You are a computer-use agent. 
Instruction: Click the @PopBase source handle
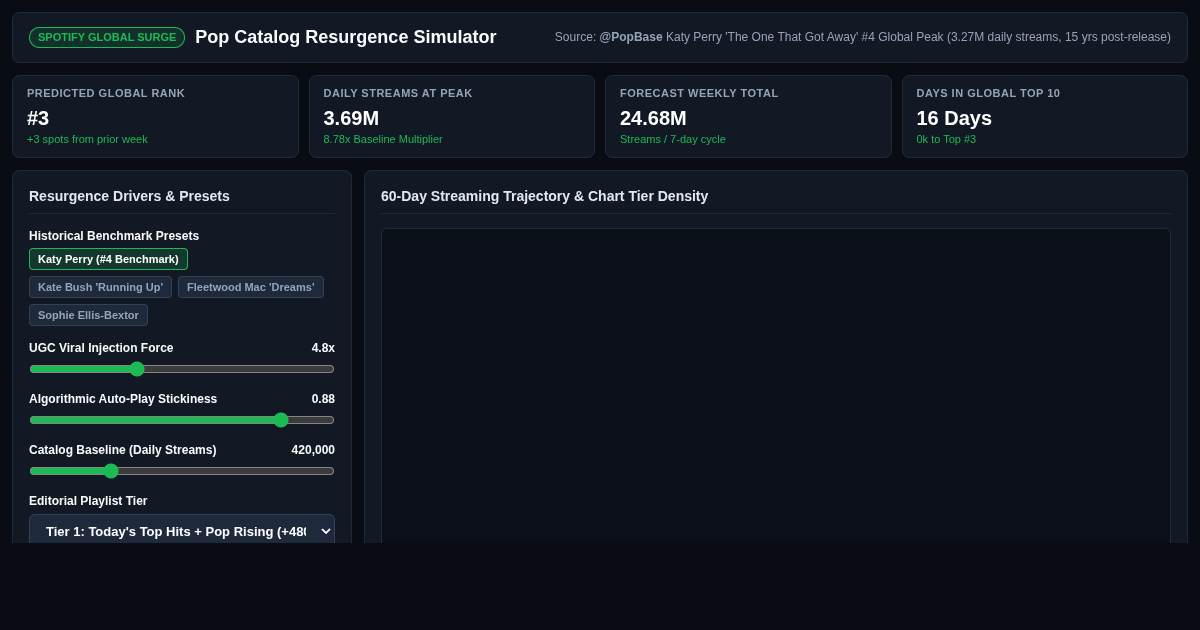pyautogui.click(x=631, y=37)
